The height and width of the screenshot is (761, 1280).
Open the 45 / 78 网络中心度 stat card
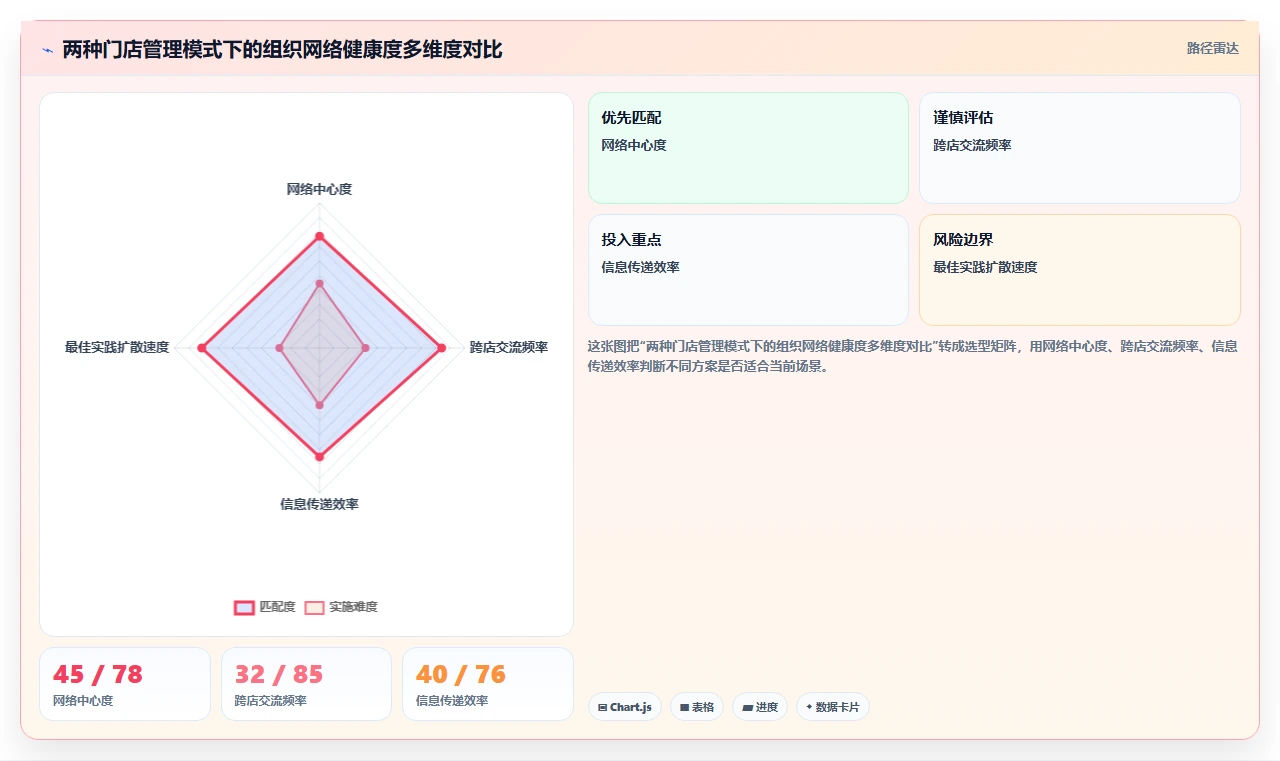pyautogui.click(x=125, y=684)
